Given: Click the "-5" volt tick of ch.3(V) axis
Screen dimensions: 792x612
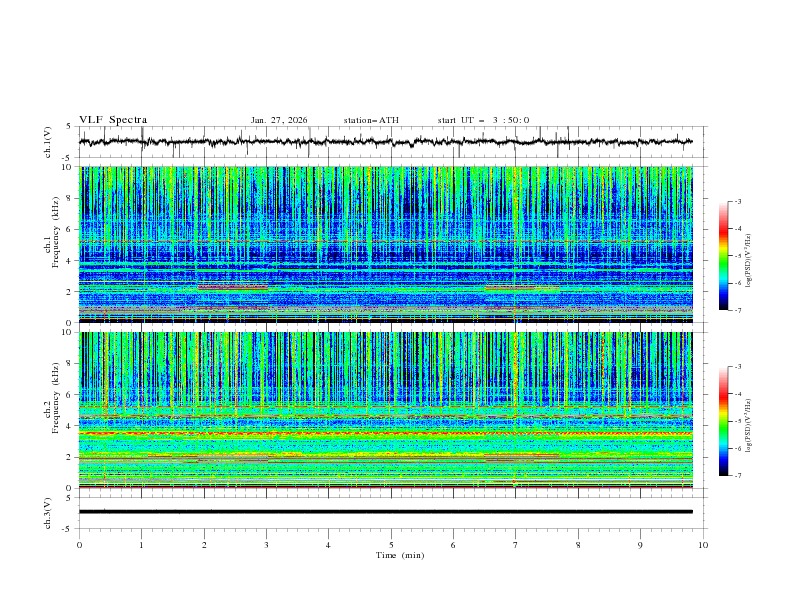Looking at the screenshot, I should point(68,529).
